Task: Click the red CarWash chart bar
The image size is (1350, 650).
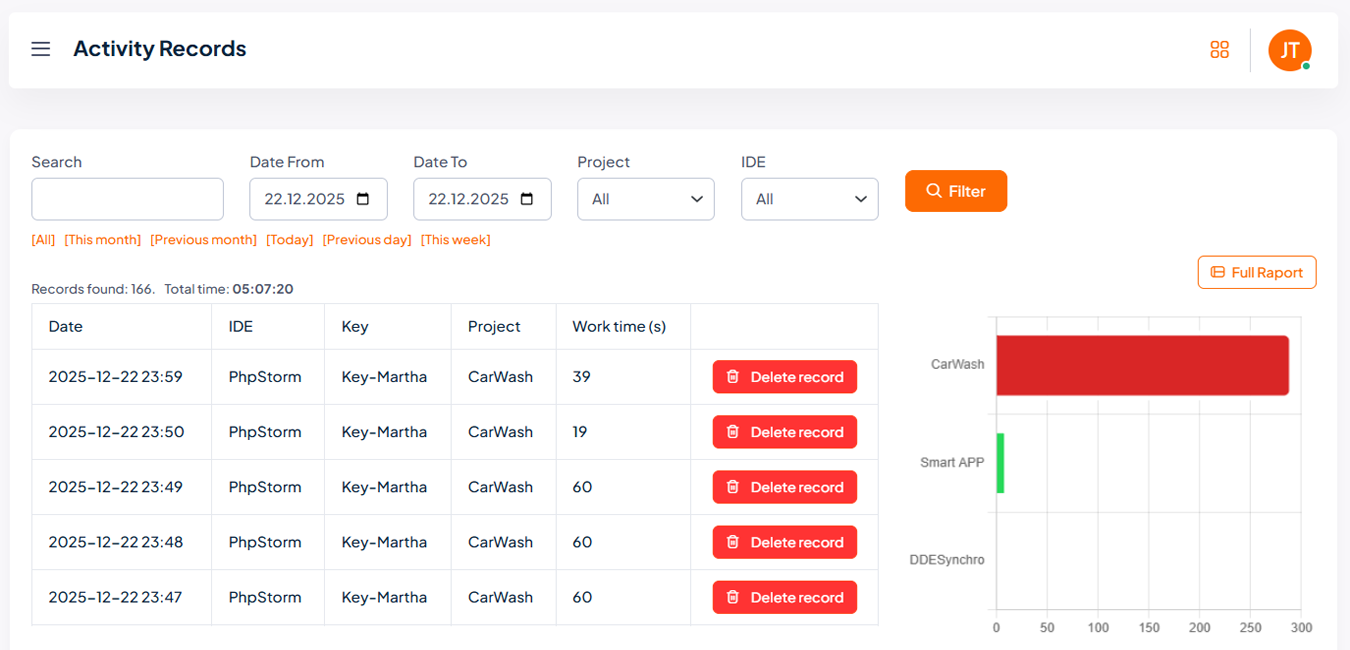Action: click(1141, 365)
